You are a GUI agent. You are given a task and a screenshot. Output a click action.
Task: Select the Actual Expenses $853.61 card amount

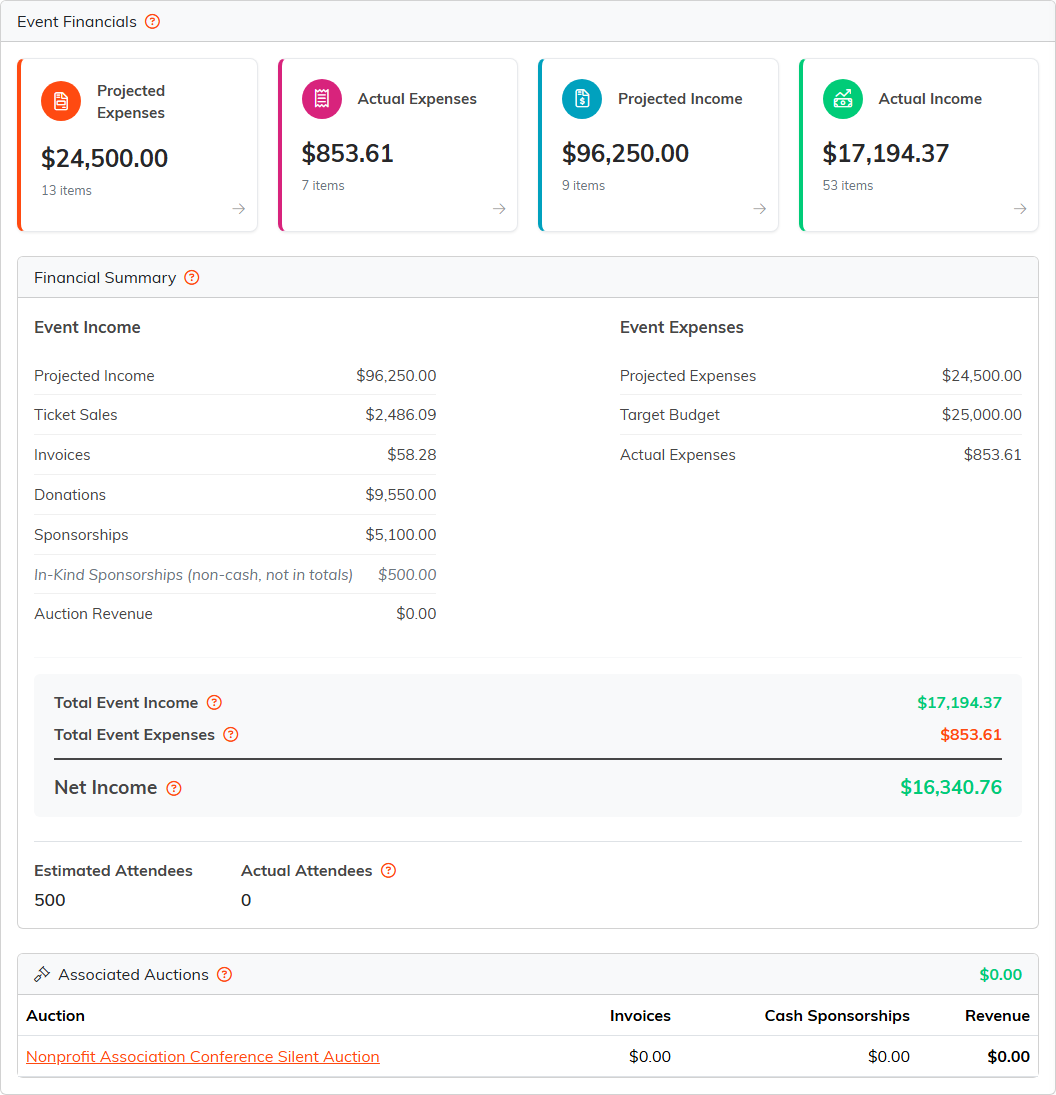[347, 154]
